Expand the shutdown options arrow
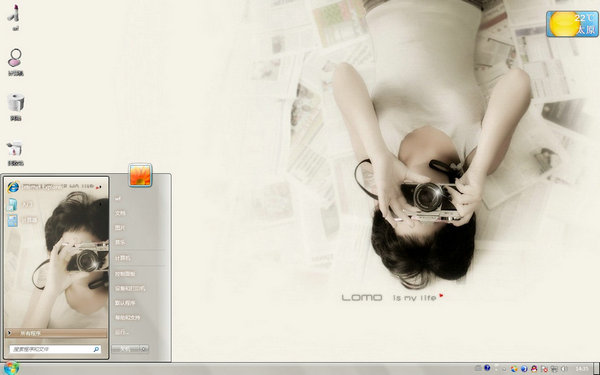The height and width of the screenshot is (375, 600). (144, 349)
